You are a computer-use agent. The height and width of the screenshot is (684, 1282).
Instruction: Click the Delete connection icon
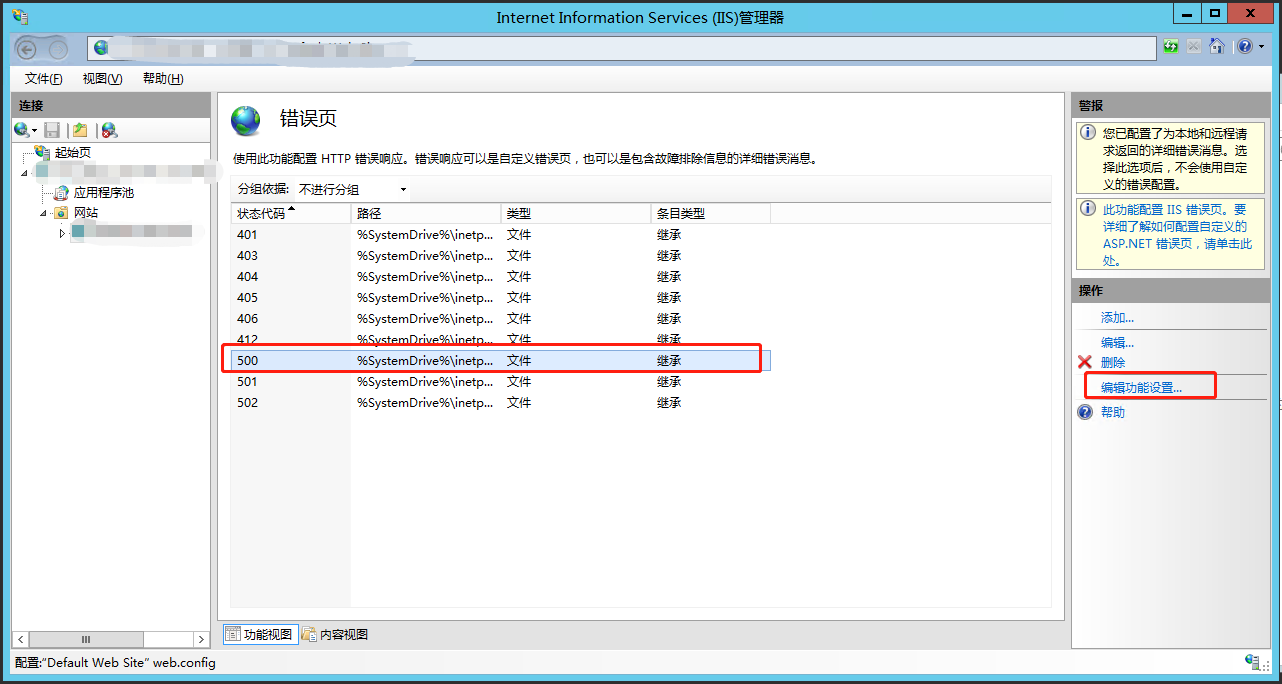coord(109,130)
